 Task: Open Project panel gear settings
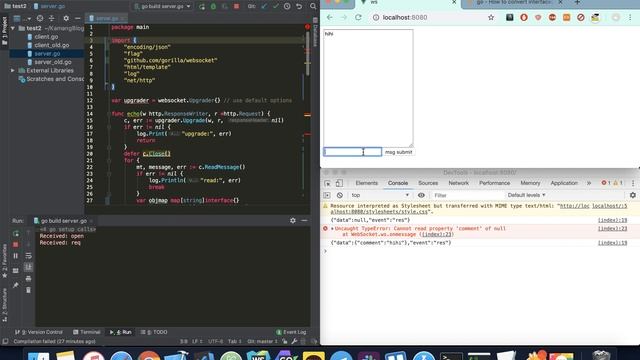click(66, 18)
